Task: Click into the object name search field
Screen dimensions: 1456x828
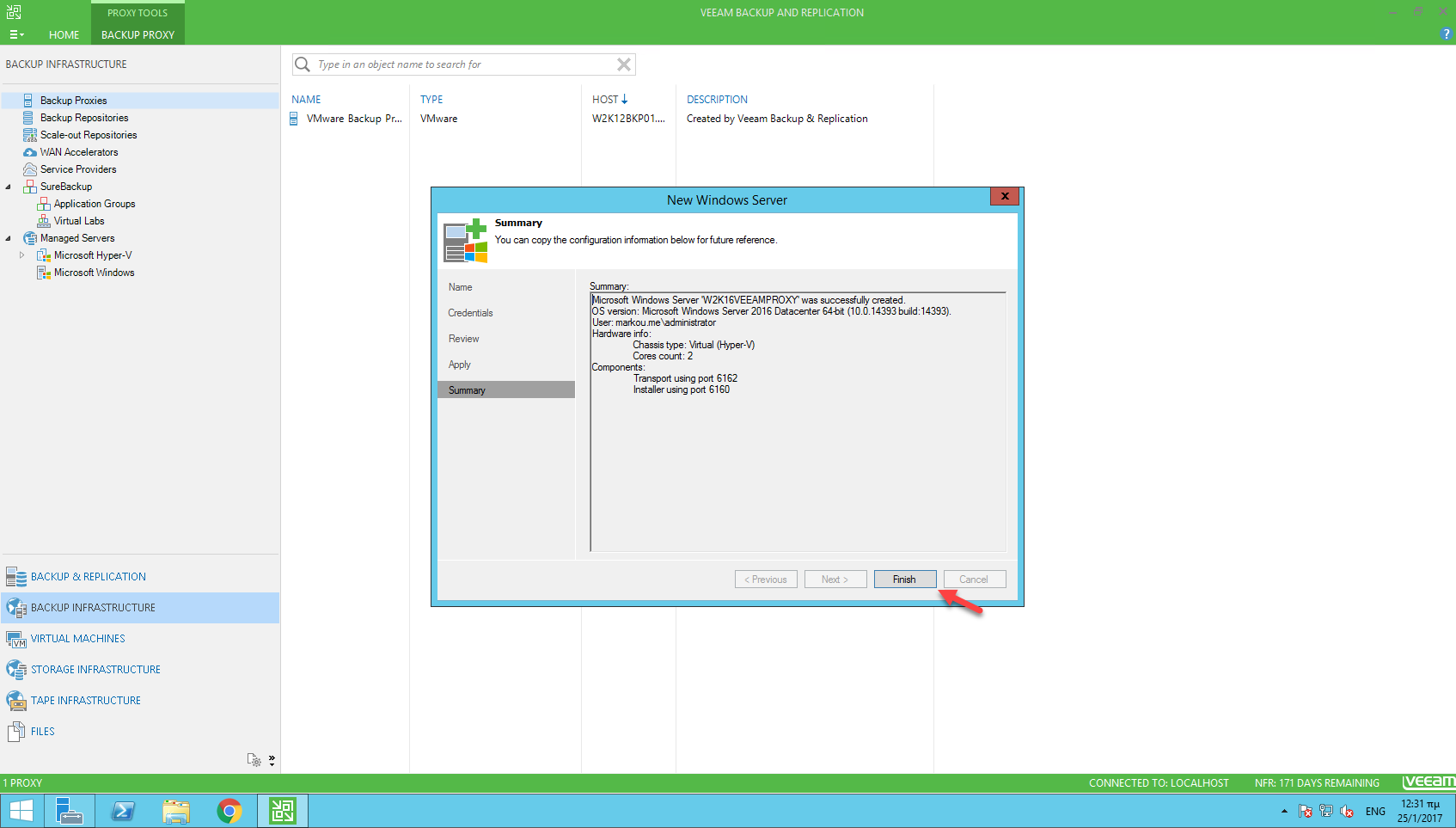Action: [464, 64]
